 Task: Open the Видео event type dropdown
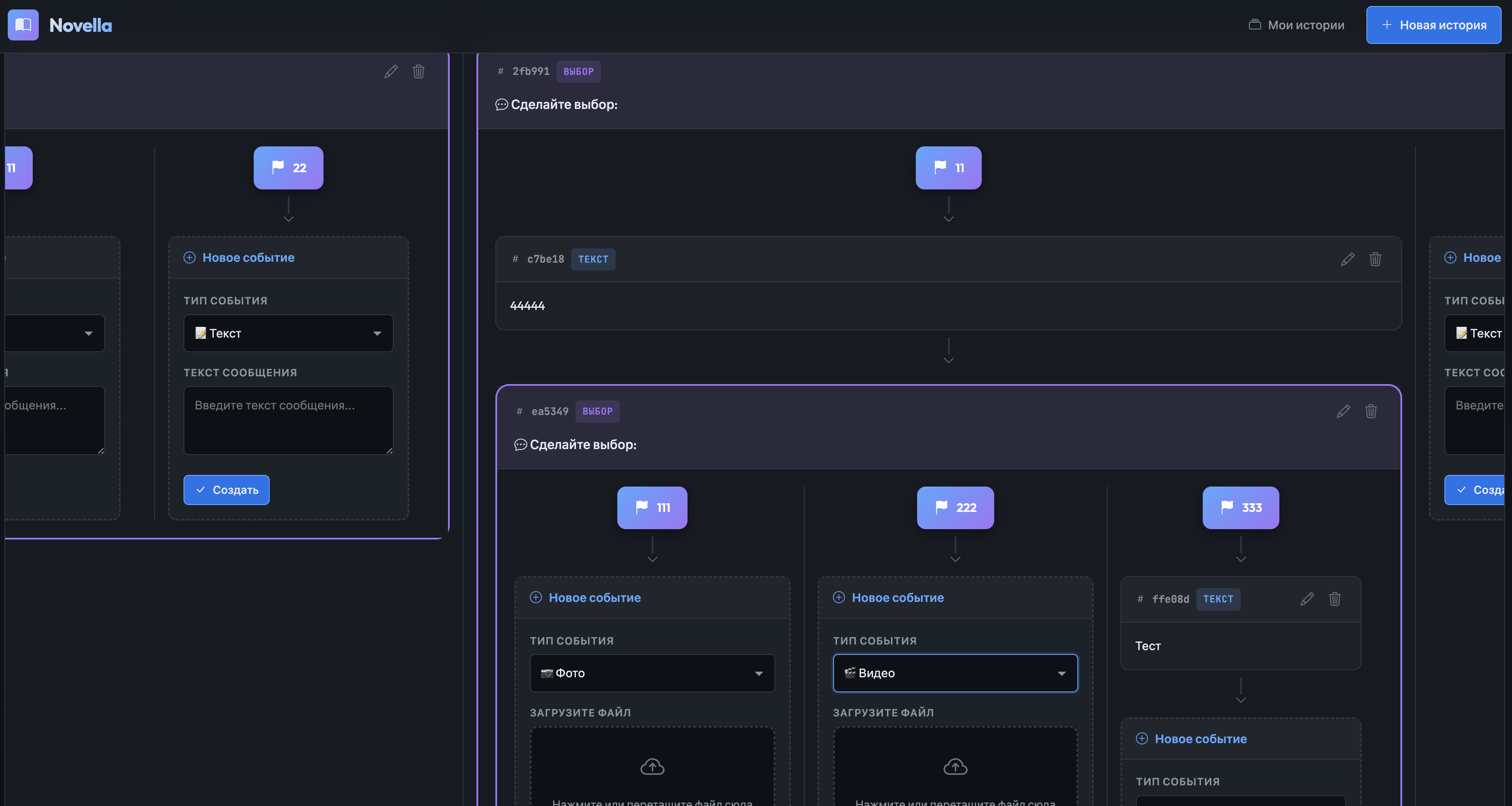(x=955, y=673)
